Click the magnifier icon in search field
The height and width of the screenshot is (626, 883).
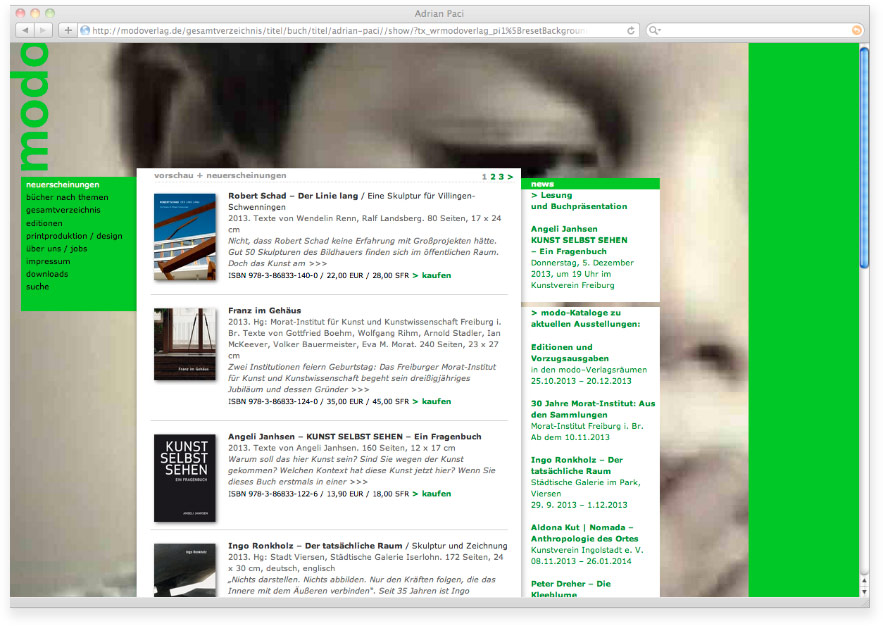tap(655, 31)
